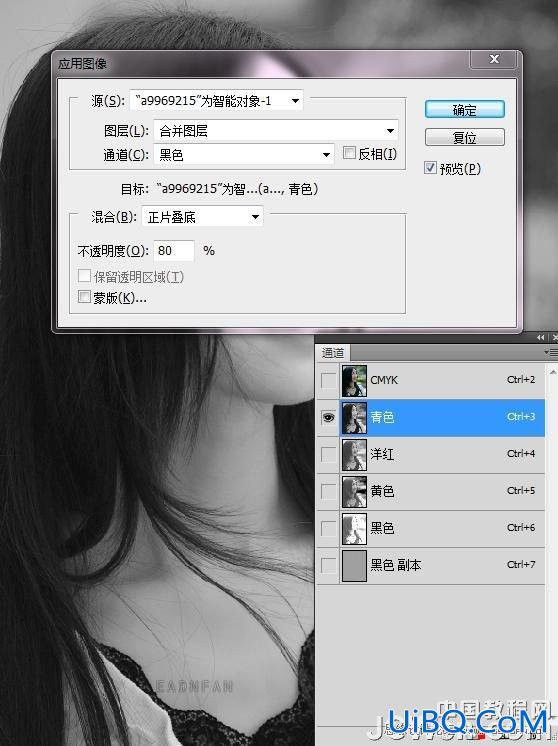
Task: Select the 通道 (Channels) panel tab
Action: pos(333,353)
